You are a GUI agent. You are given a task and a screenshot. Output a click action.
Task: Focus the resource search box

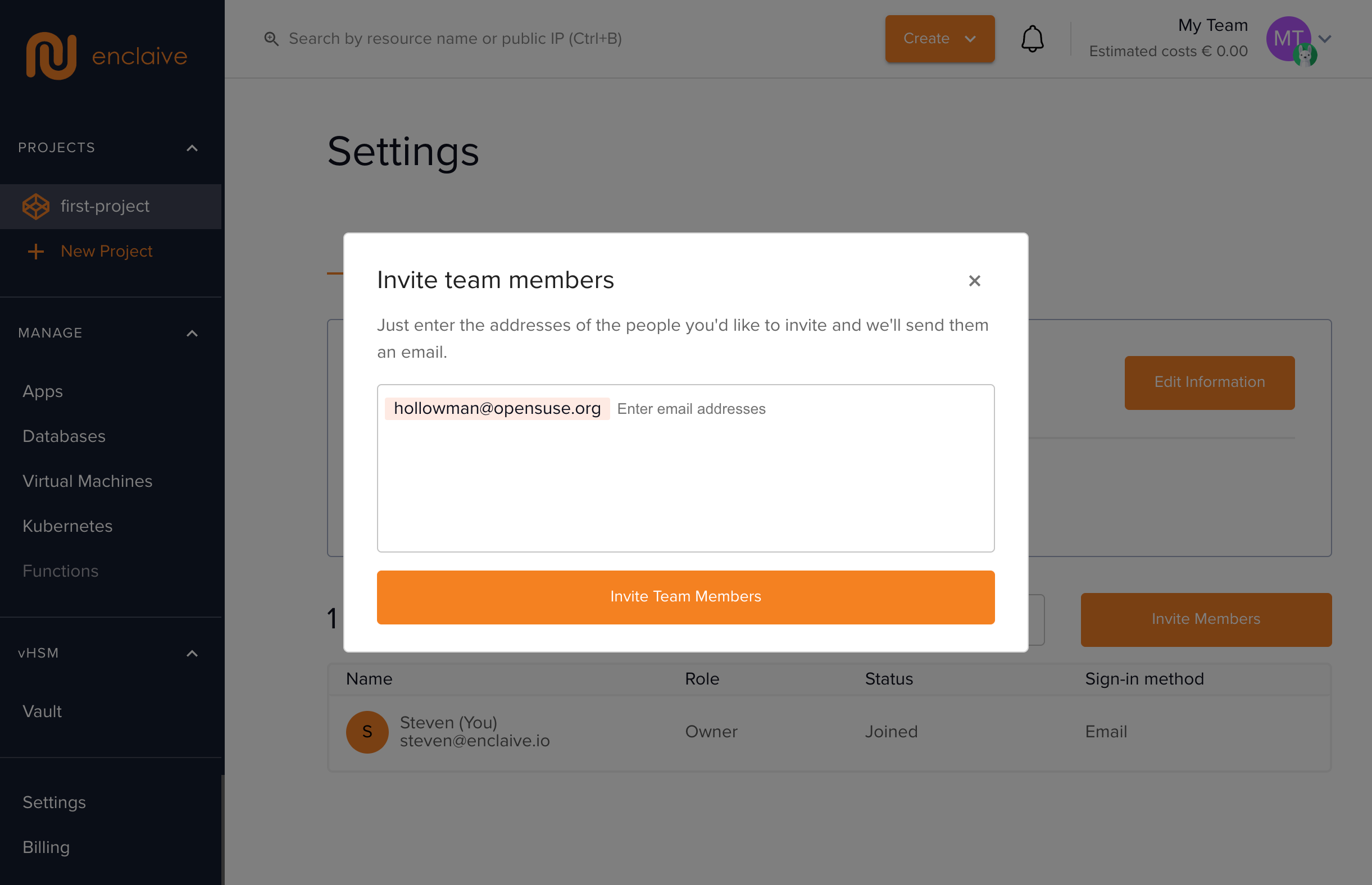click(x=455, y=39)
